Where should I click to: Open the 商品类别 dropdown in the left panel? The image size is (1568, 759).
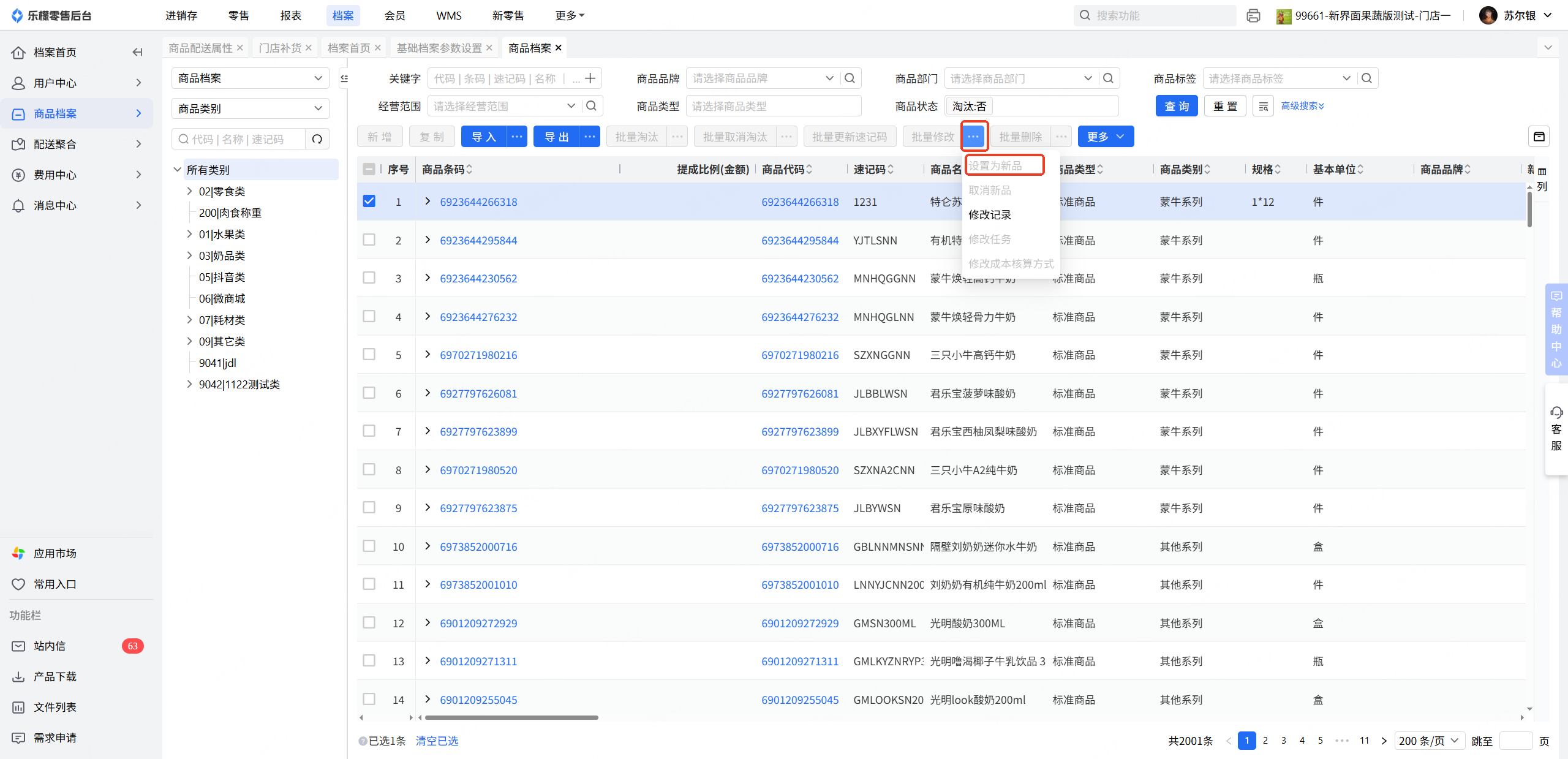pyautogui.click(x=250, y=108)
